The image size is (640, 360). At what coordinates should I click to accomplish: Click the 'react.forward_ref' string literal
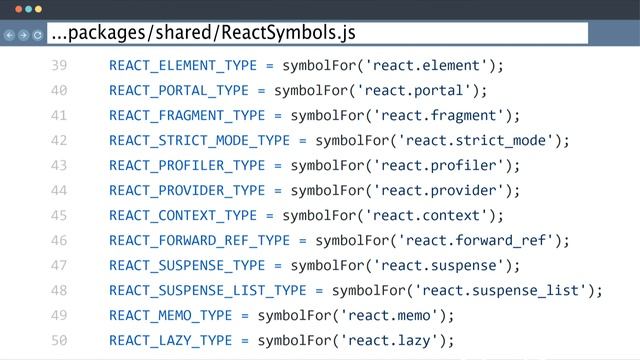coord(476,241)
